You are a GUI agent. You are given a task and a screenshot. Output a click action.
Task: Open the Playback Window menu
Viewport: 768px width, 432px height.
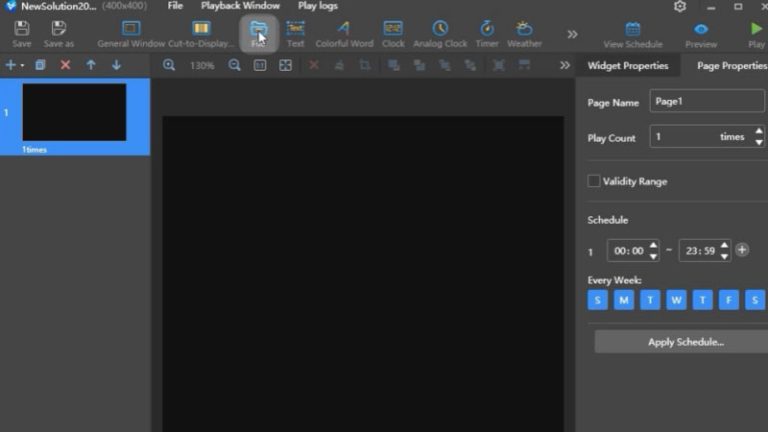[x=240, y=6]
